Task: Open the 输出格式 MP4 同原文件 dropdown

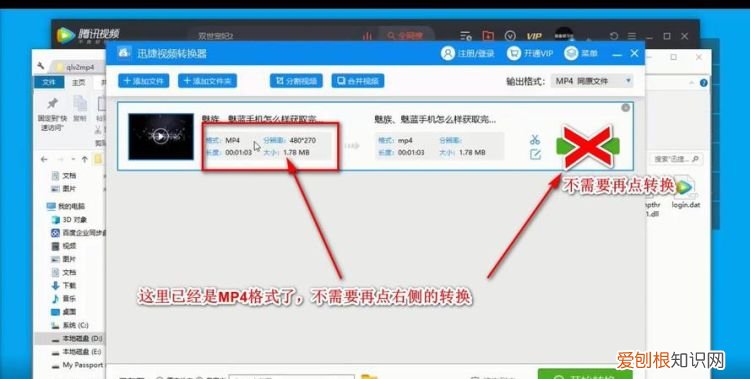Action: pos(592,81)
